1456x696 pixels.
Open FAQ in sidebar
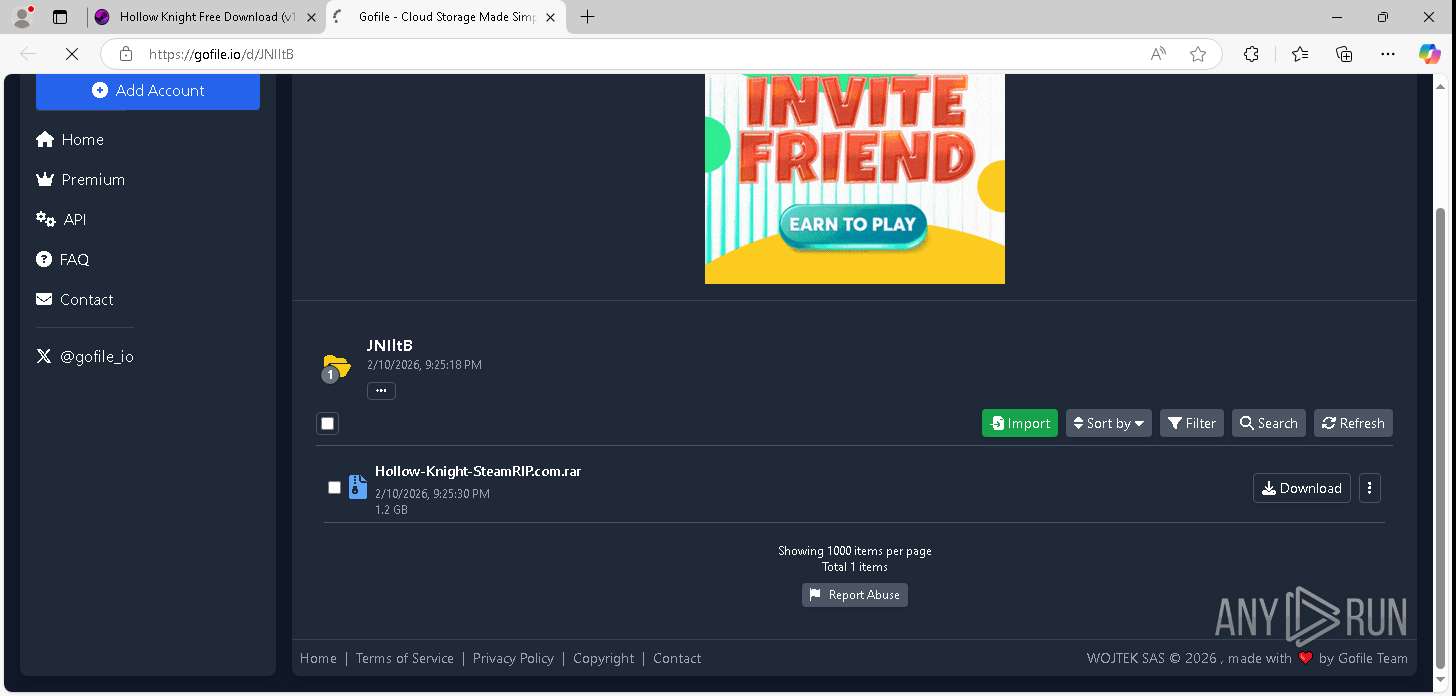point(63,259)
